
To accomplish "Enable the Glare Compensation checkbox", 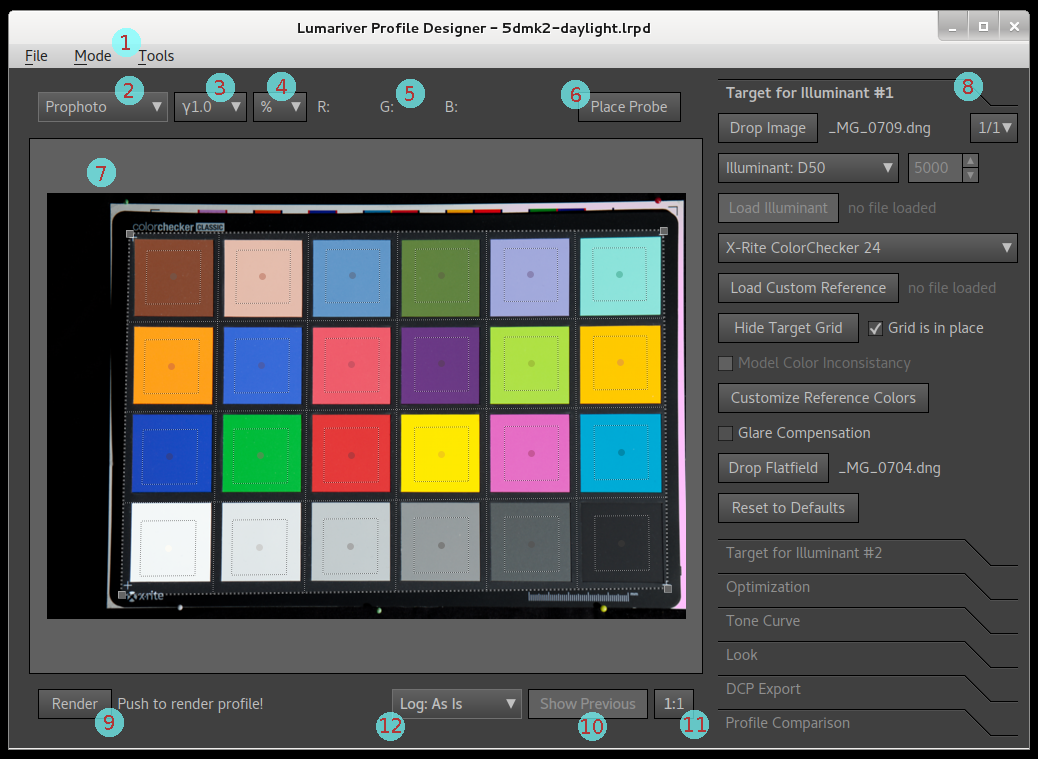I will [726, 433].
